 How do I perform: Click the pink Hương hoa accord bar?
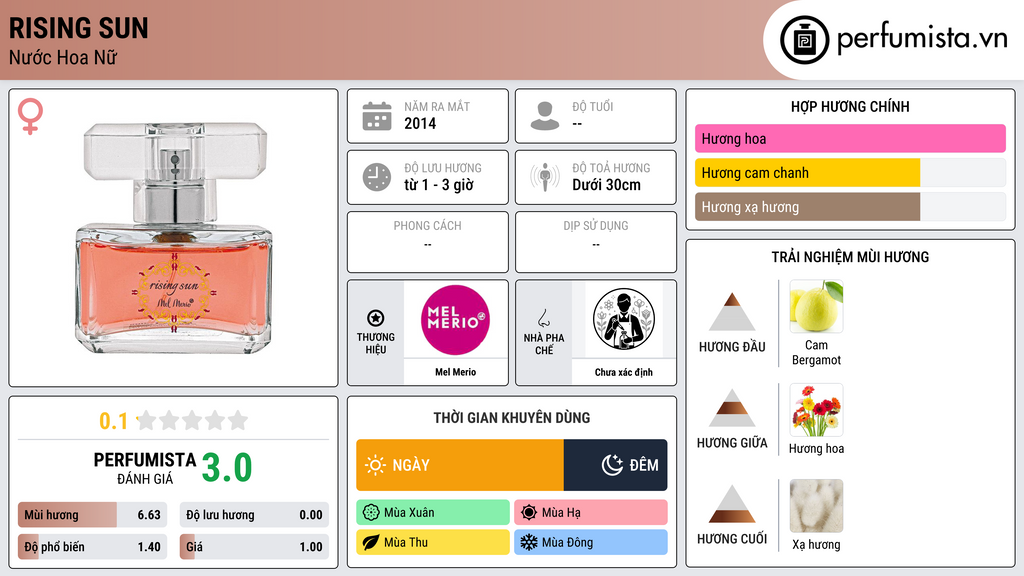coord(850,138)
